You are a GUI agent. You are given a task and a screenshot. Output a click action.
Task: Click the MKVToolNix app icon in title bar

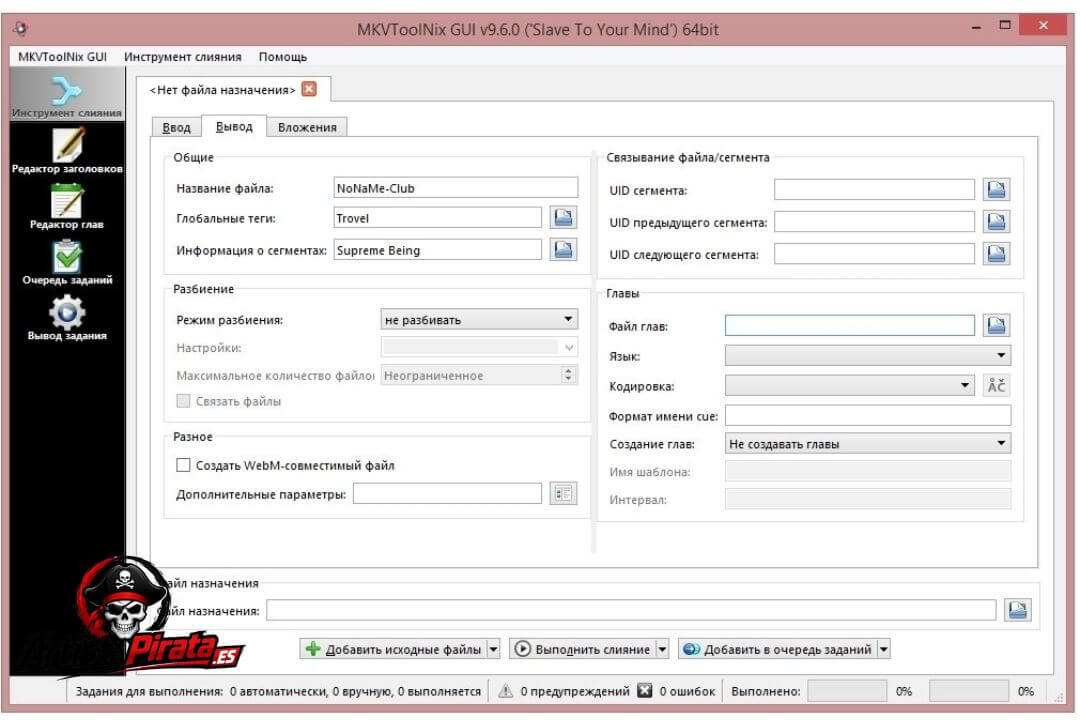[21, 28]
